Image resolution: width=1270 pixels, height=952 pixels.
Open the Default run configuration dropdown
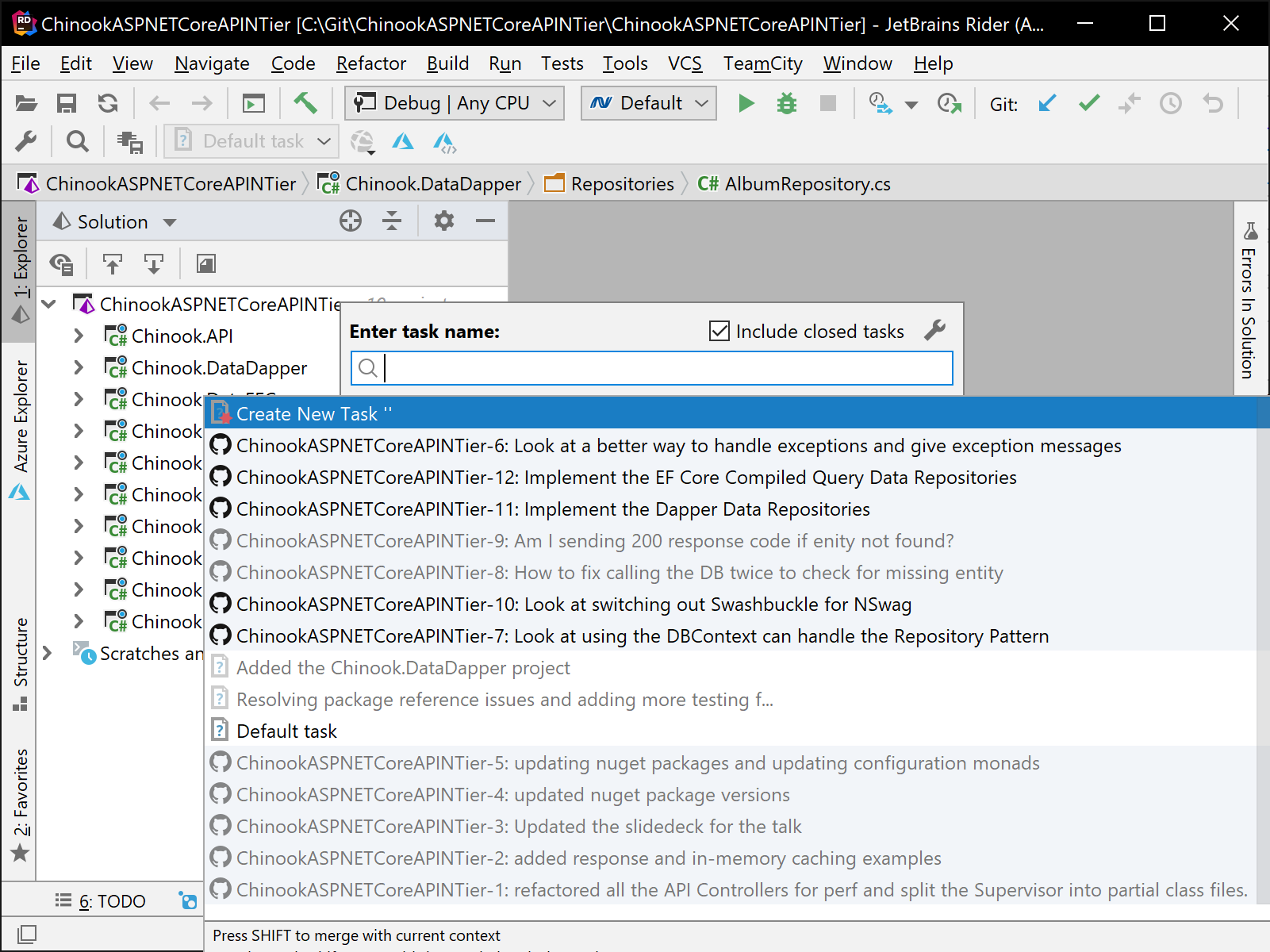click(x=649, y=103)
